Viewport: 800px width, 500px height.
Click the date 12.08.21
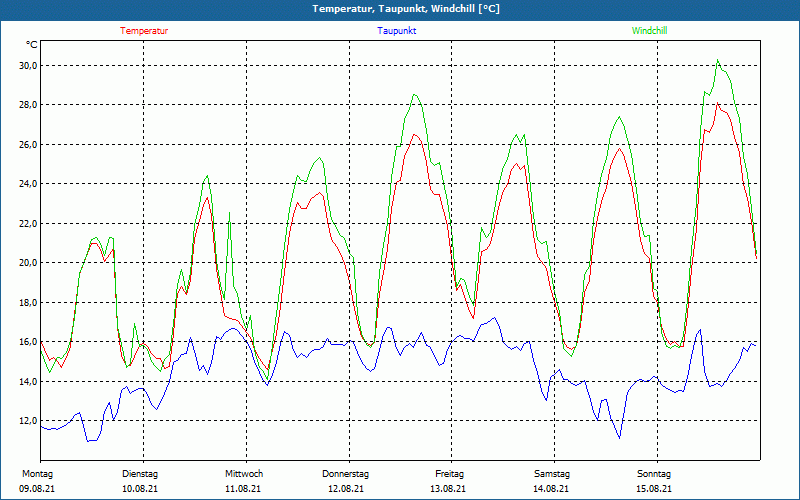[346, 489]
